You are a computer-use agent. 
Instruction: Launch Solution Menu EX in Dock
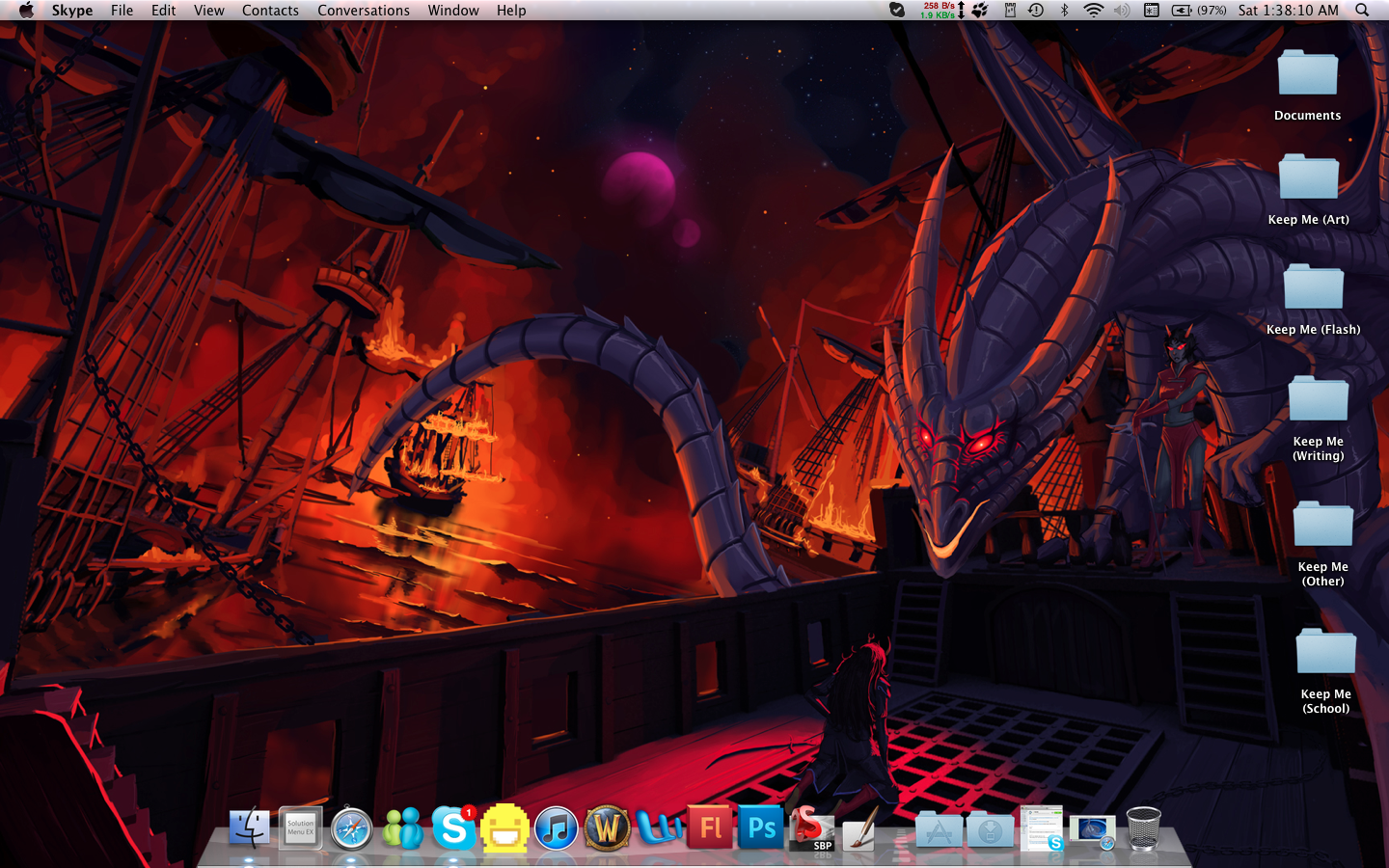[x=300, y=827]
